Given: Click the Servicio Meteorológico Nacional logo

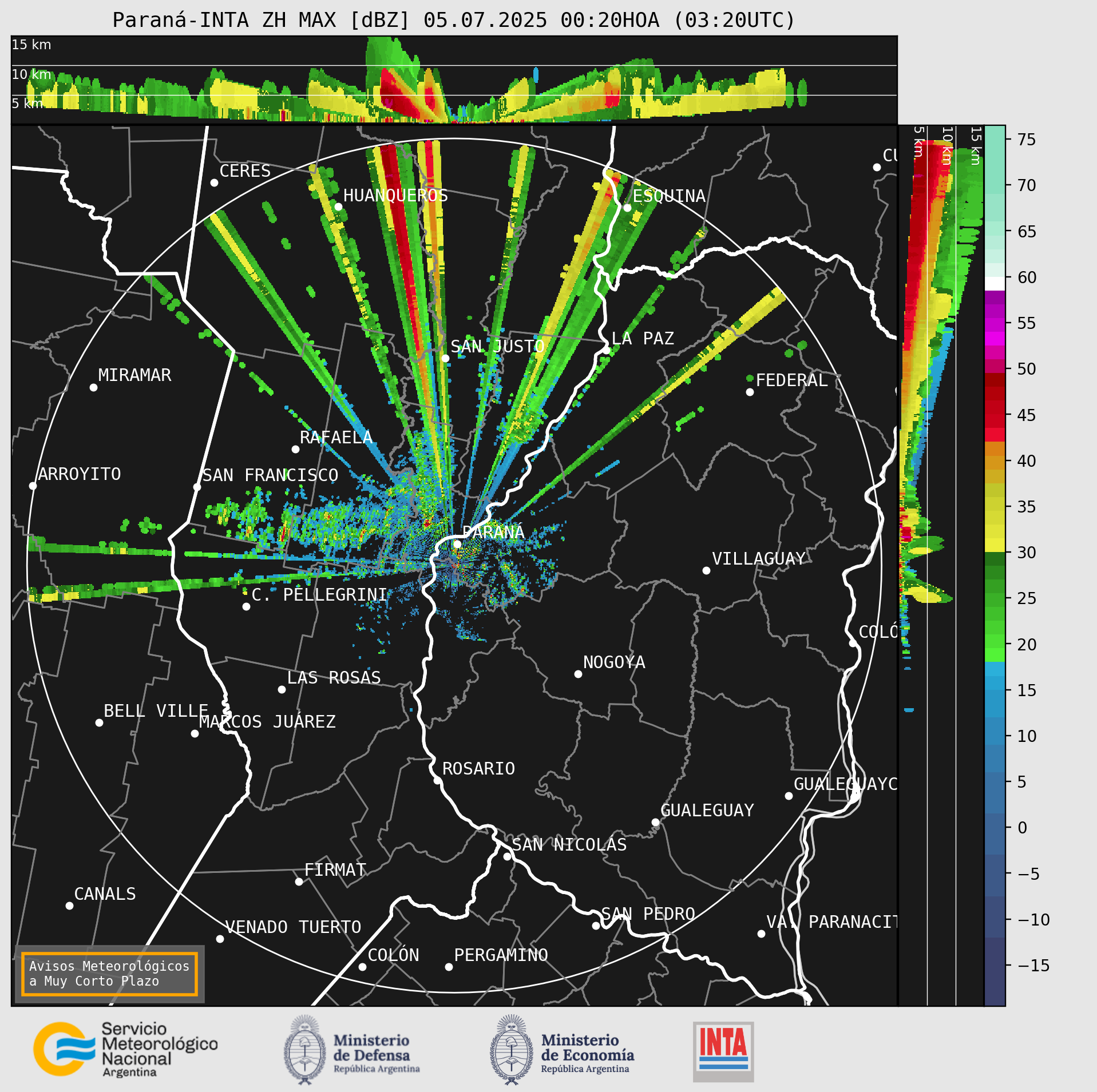Looking at the screenshot, I should click(x=125, y=1049).
